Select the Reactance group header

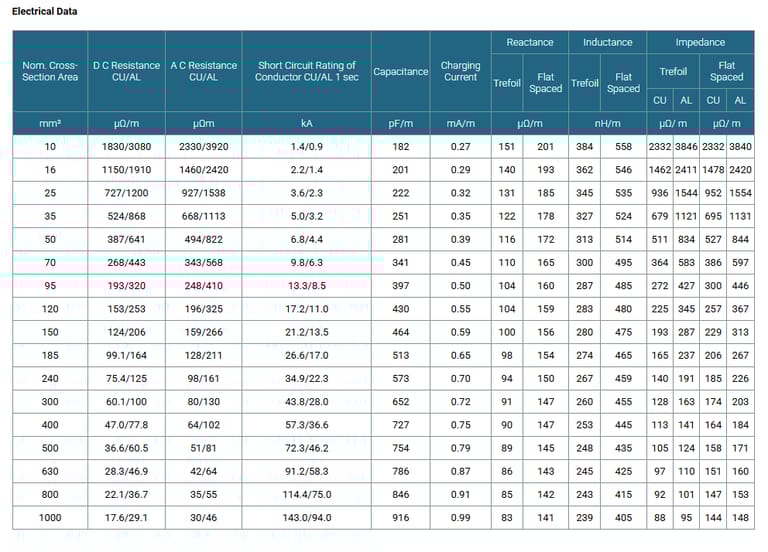pos(529,42)
